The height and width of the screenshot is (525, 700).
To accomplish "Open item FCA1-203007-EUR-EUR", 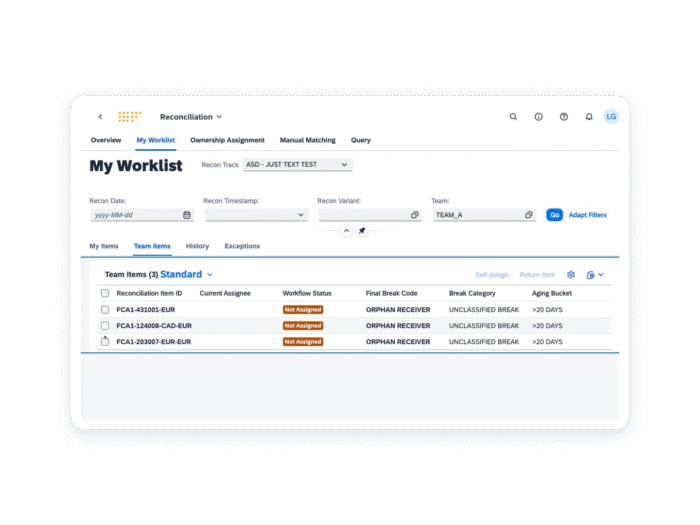I will point(154,342).
